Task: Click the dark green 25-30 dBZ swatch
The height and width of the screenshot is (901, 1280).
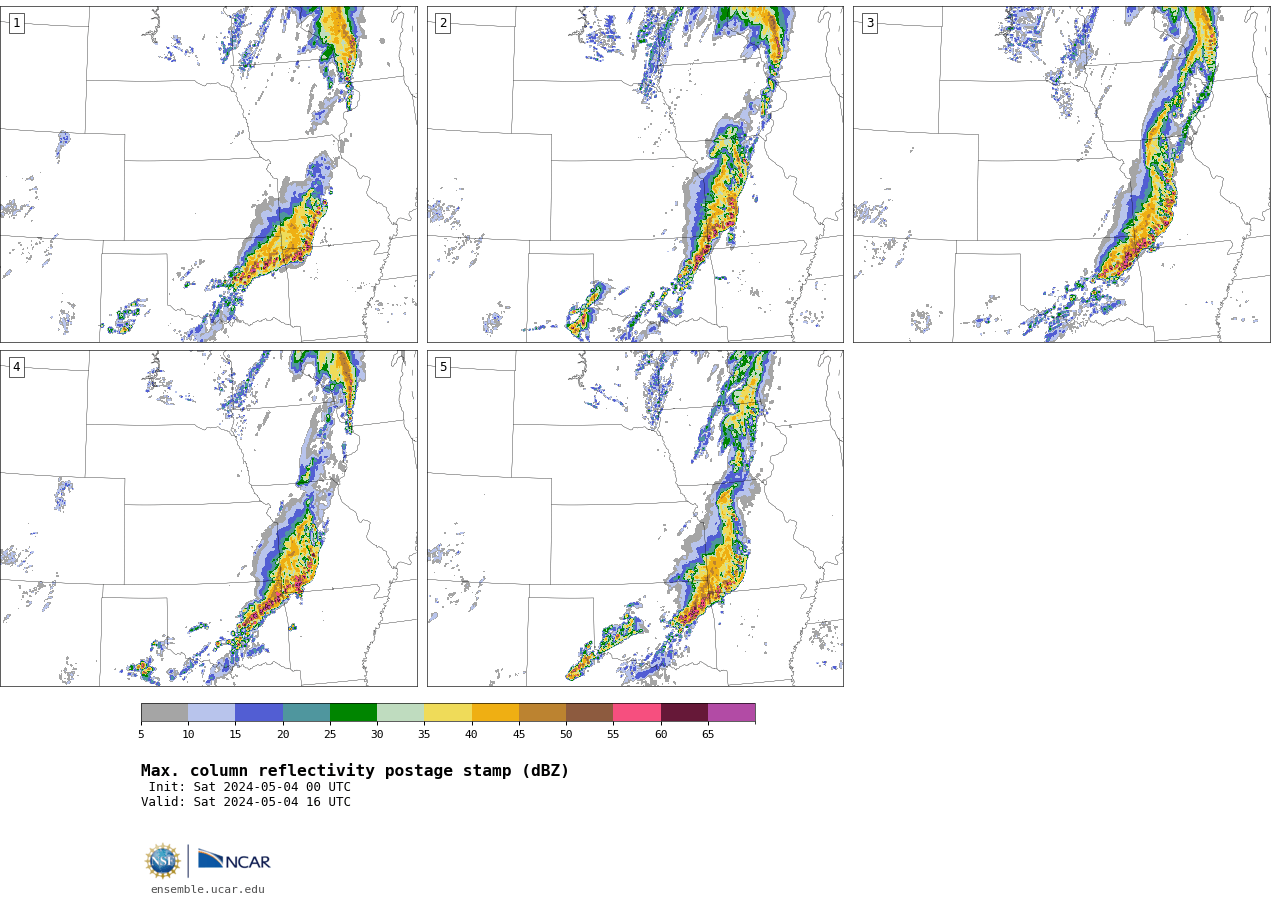Action: (353, 712)
